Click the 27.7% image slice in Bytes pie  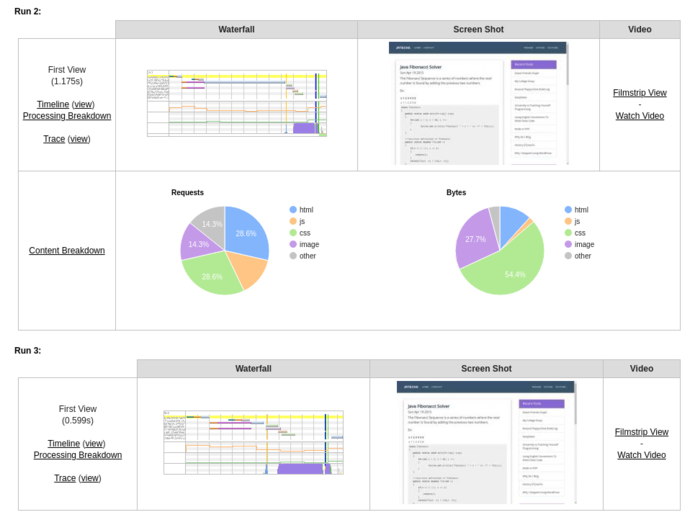click(474, 240)
